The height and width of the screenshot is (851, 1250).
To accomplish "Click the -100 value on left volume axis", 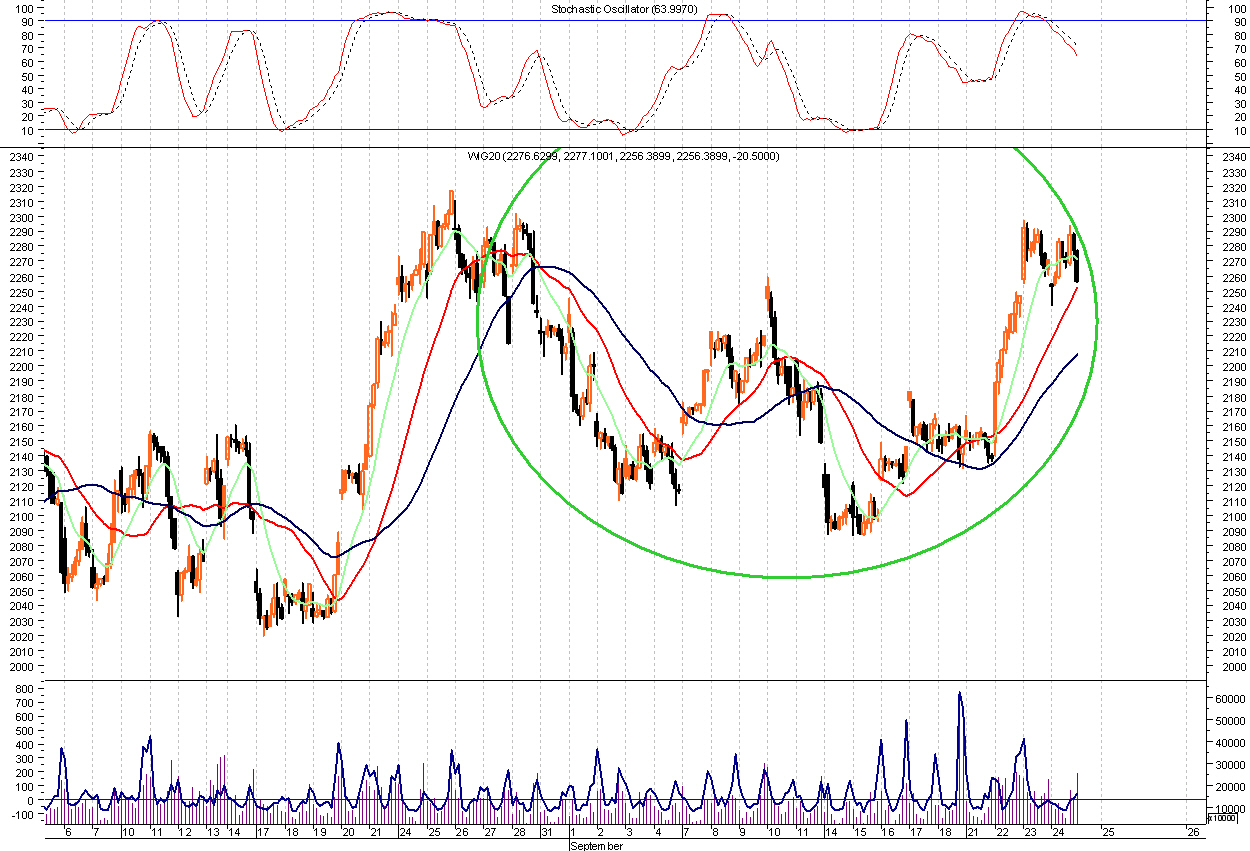I will point(23,815).
